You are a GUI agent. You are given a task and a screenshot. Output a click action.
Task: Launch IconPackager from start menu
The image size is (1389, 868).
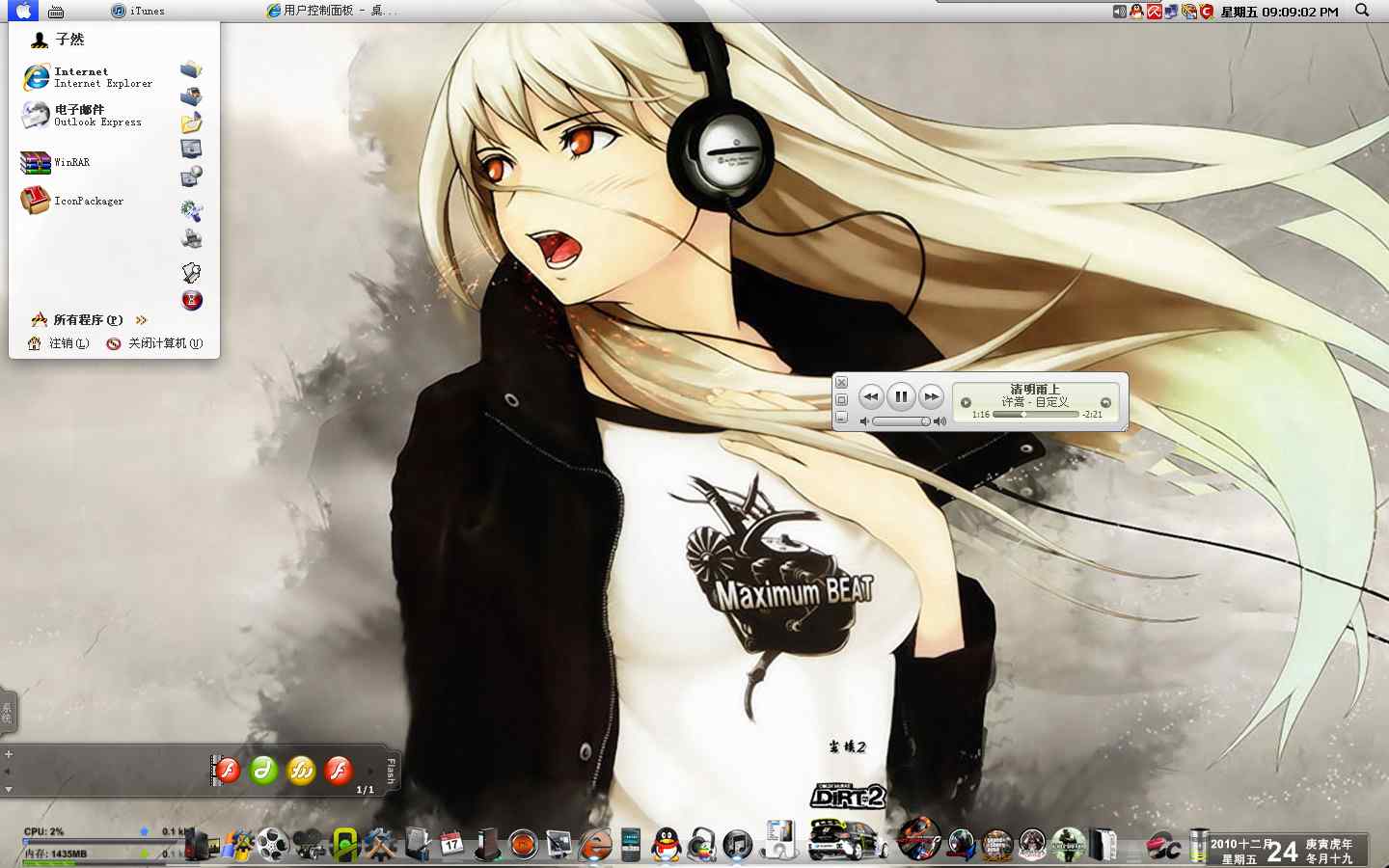click(72, 201)
